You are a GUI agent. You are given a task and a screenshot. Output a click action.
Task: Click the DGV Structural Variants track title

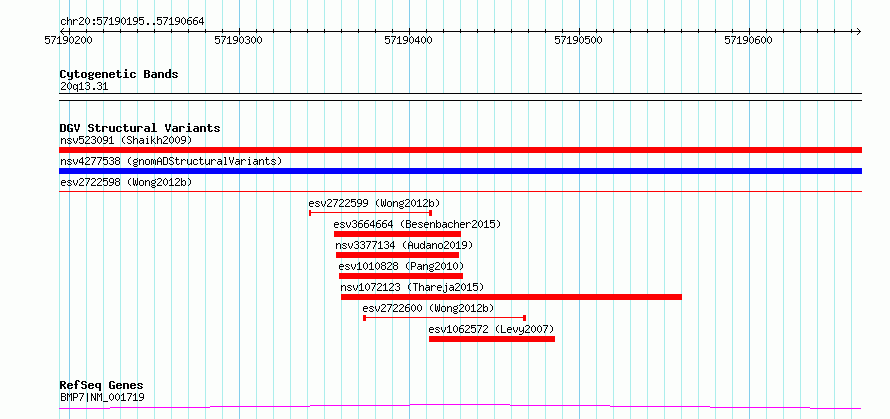click(140, 128)
